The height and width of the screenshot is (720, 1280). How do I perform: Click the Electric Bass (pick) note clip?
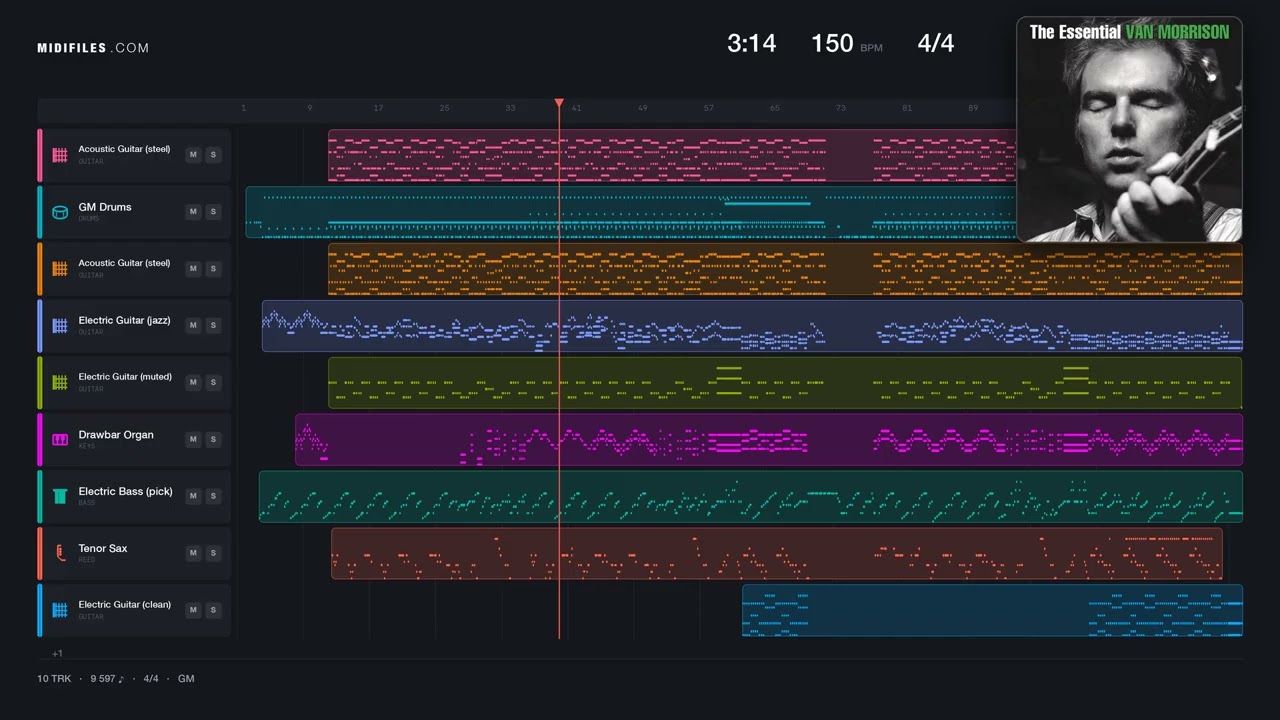coord(751,496)
